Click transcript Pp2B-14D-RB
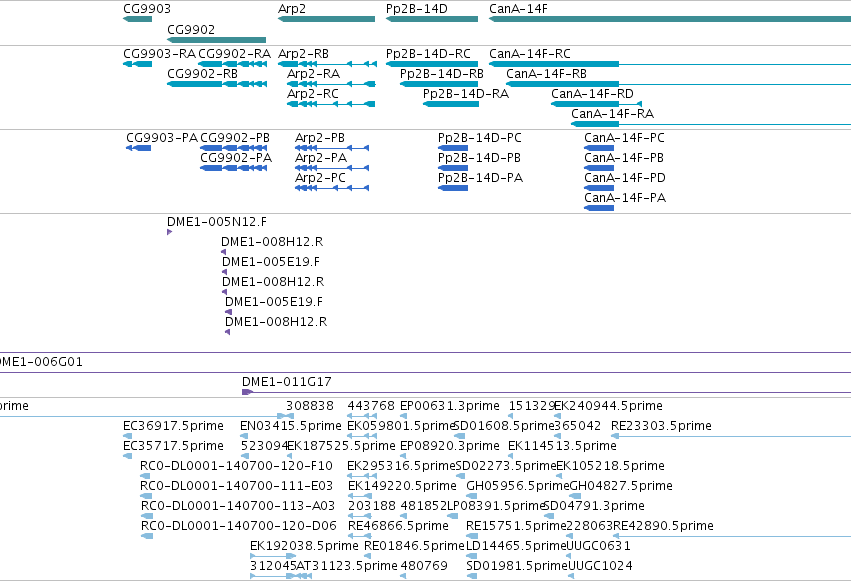The height and width of the screenshot is (581, 851). [x=439, y=84]
